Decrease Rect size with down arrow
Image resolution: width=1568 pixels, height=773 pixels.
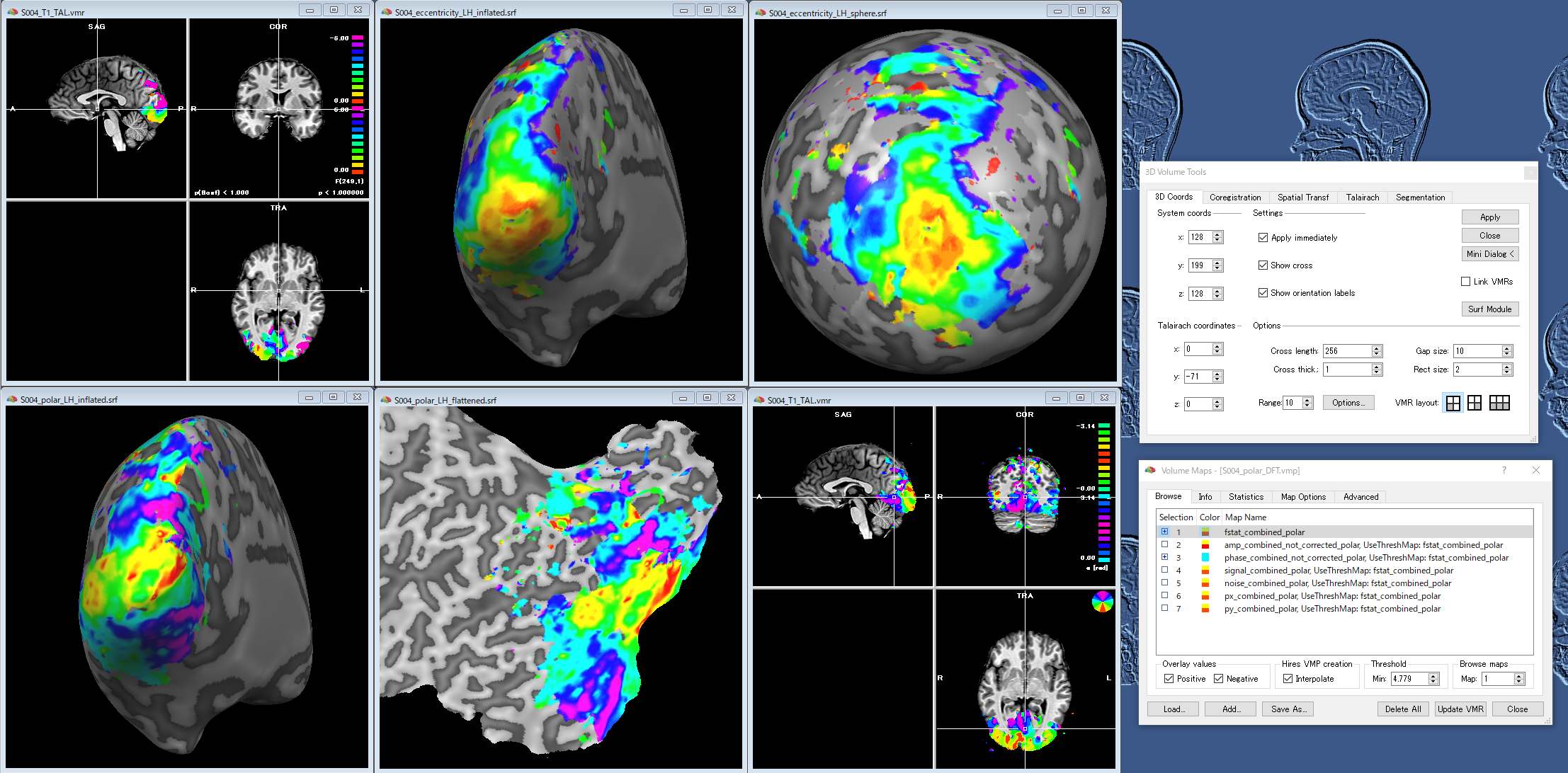(1507, 372)
